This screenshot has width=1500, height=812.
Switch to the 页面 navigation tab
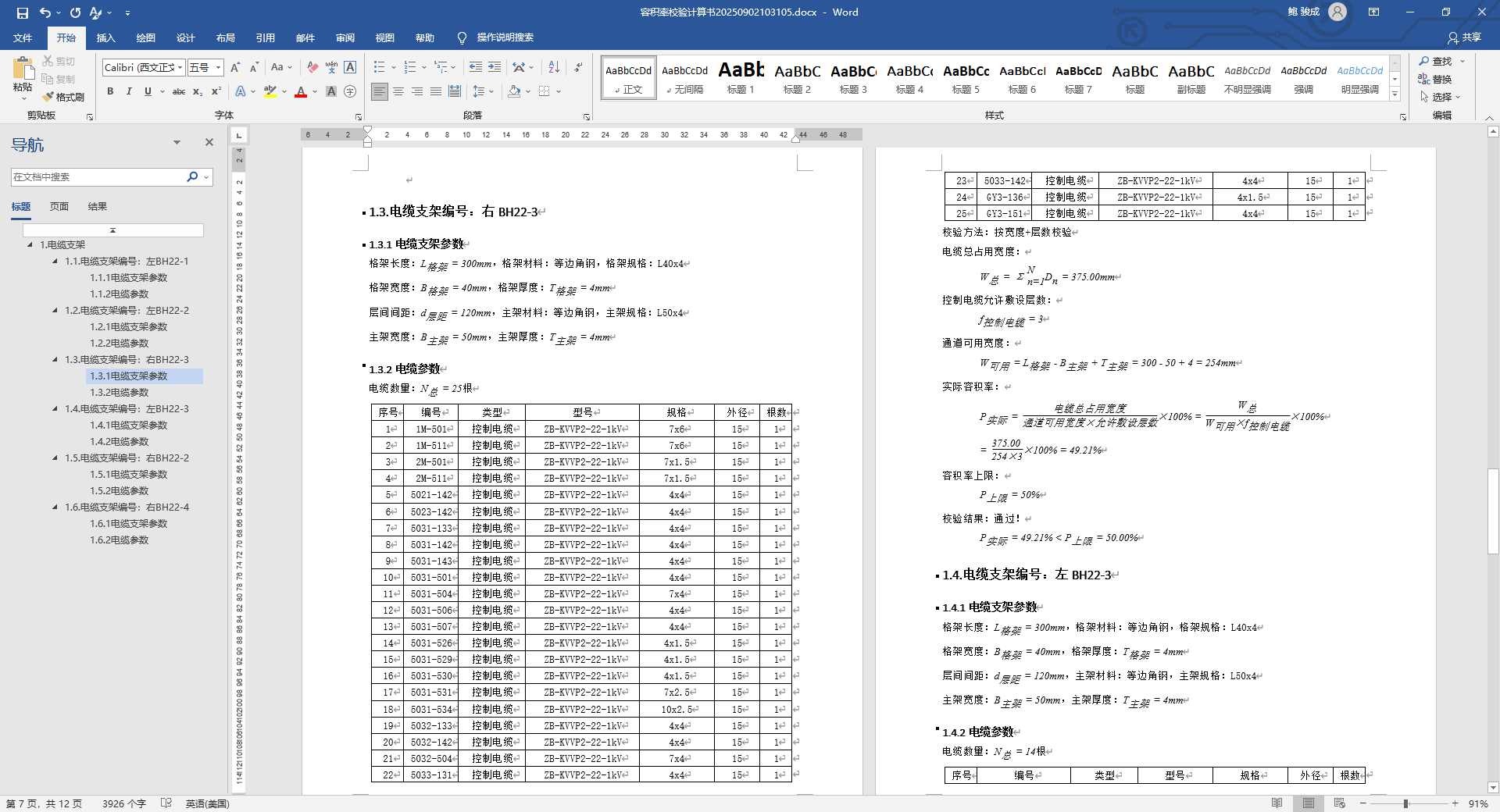coord(59,207)
